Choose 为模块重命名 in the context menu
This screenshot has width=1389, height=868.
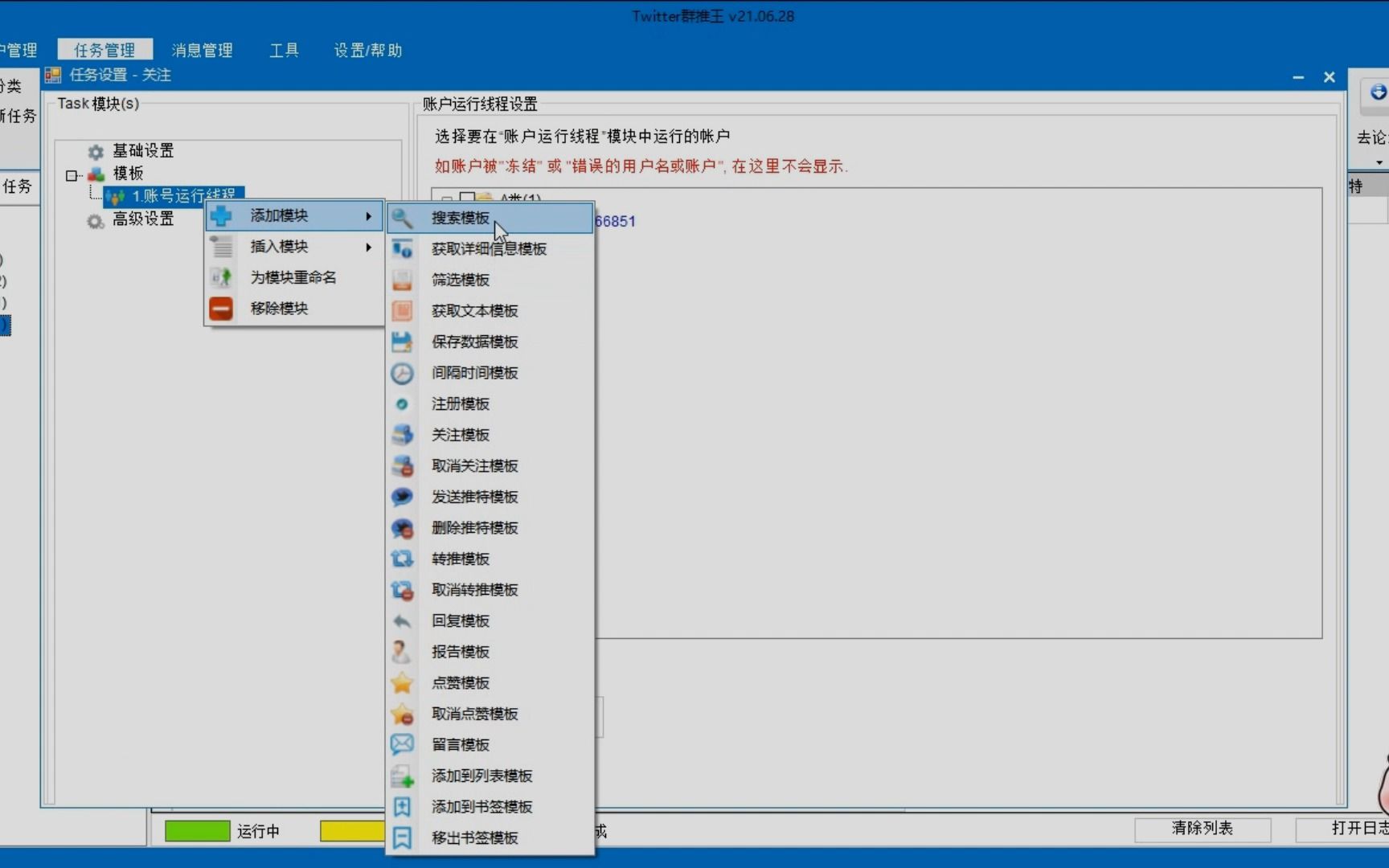pos(294,277)
